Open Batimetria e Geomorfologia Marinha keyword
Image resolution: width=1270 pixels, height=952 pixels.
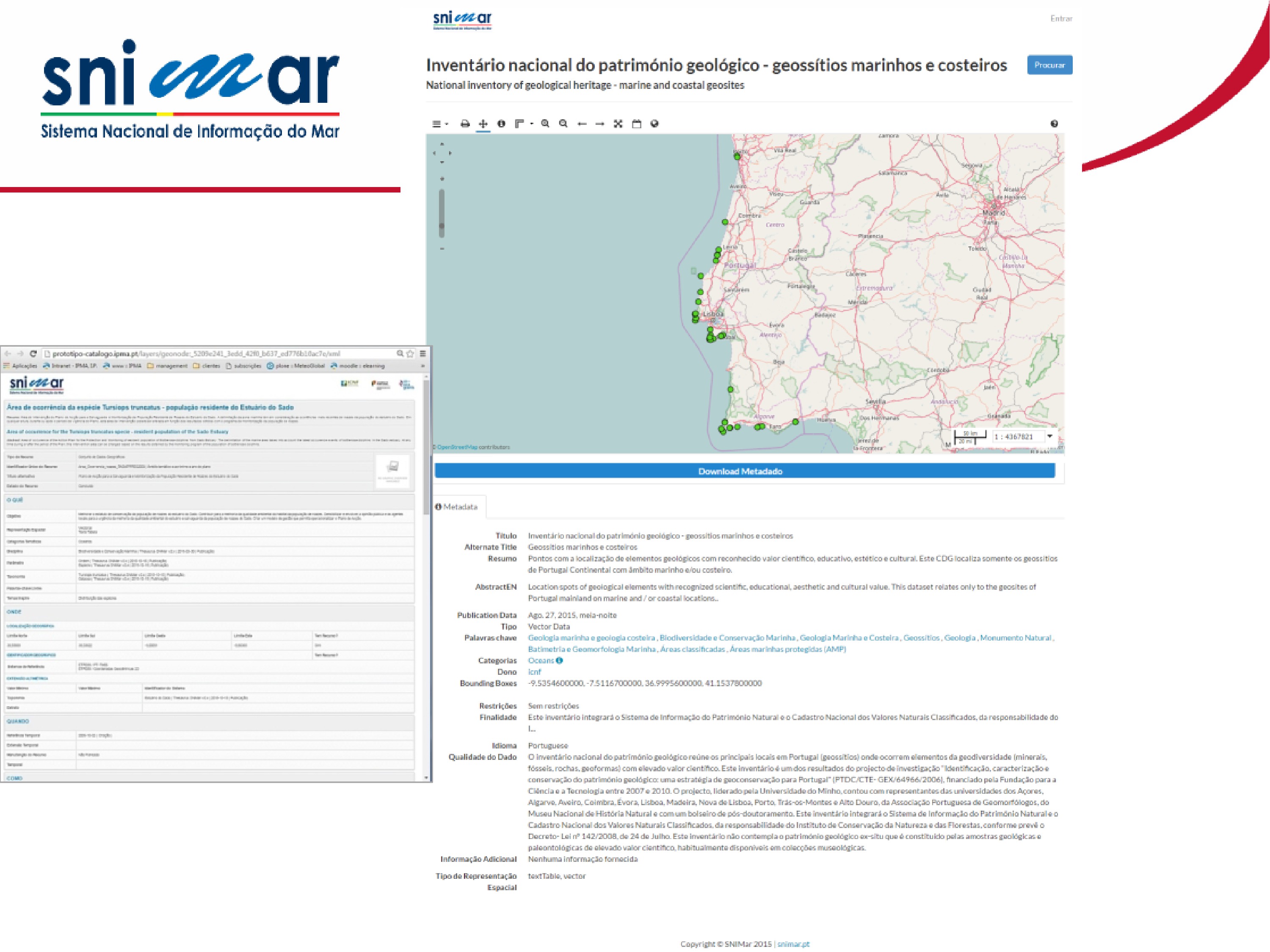point(592,649)
